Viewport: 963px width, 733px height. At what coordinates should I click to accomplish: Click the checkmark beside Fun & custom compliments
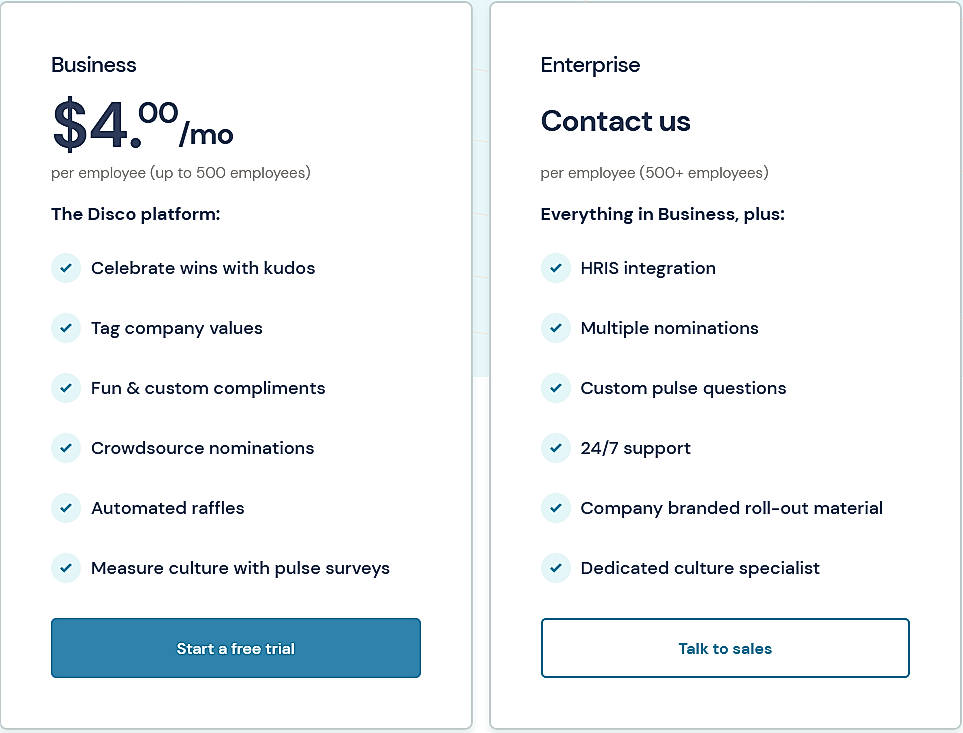(x=66, y=388)
